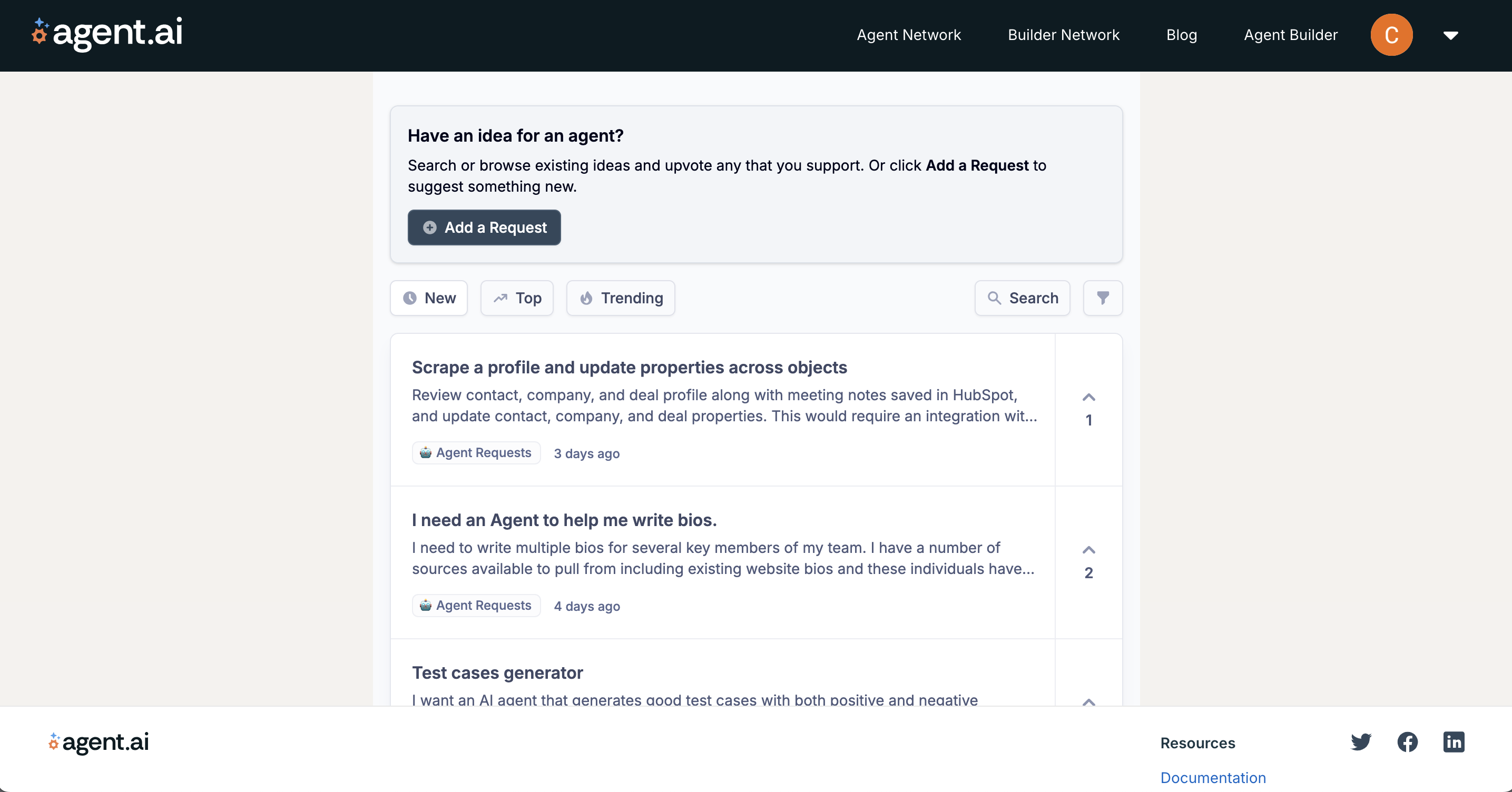Sort requests by New
Image resolution: width=1512 pixels, height=792 pixels.
point(429,298)
